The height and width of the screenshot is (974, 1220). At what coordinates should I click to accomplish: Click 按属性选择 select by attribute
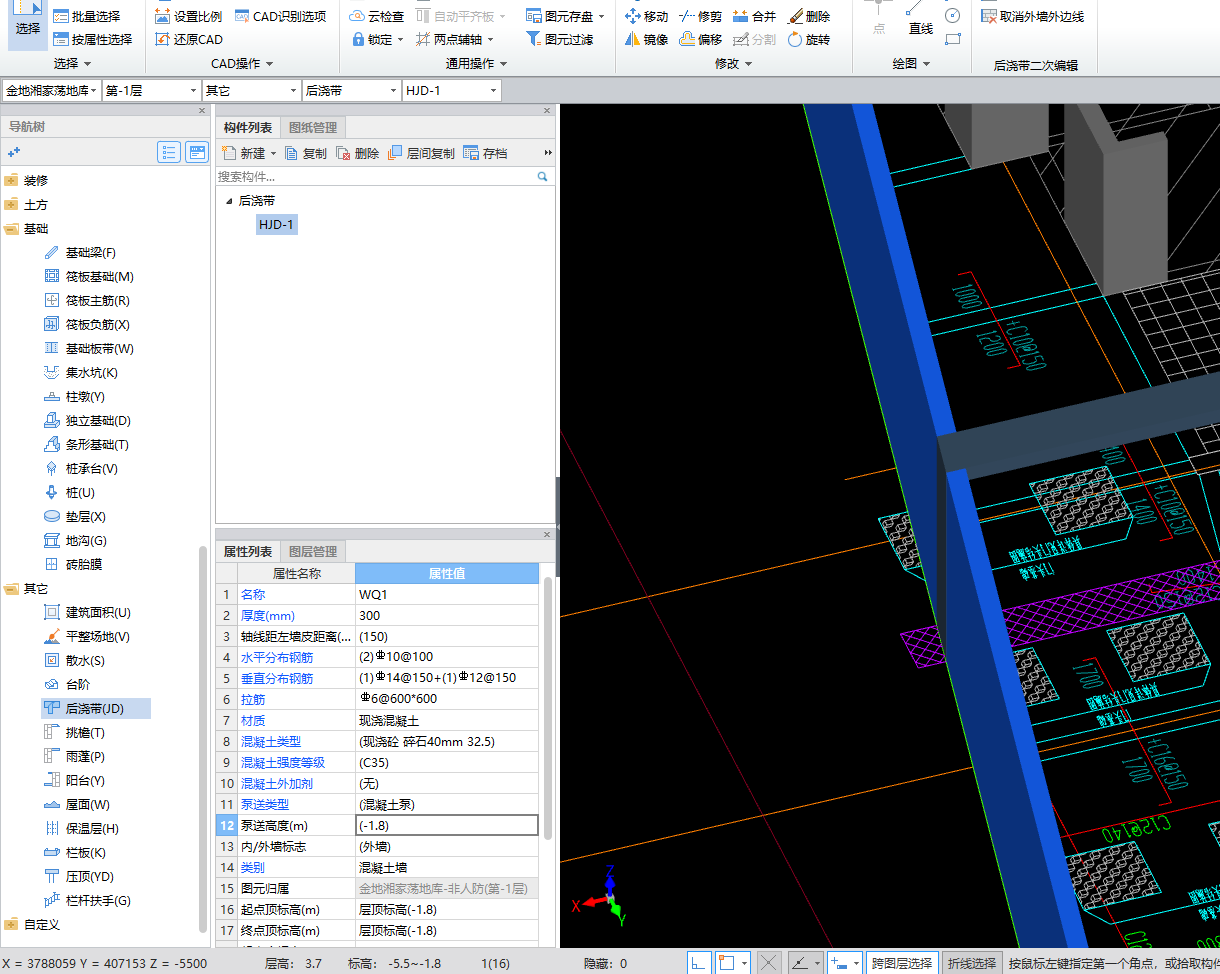[x=92, y=40]
